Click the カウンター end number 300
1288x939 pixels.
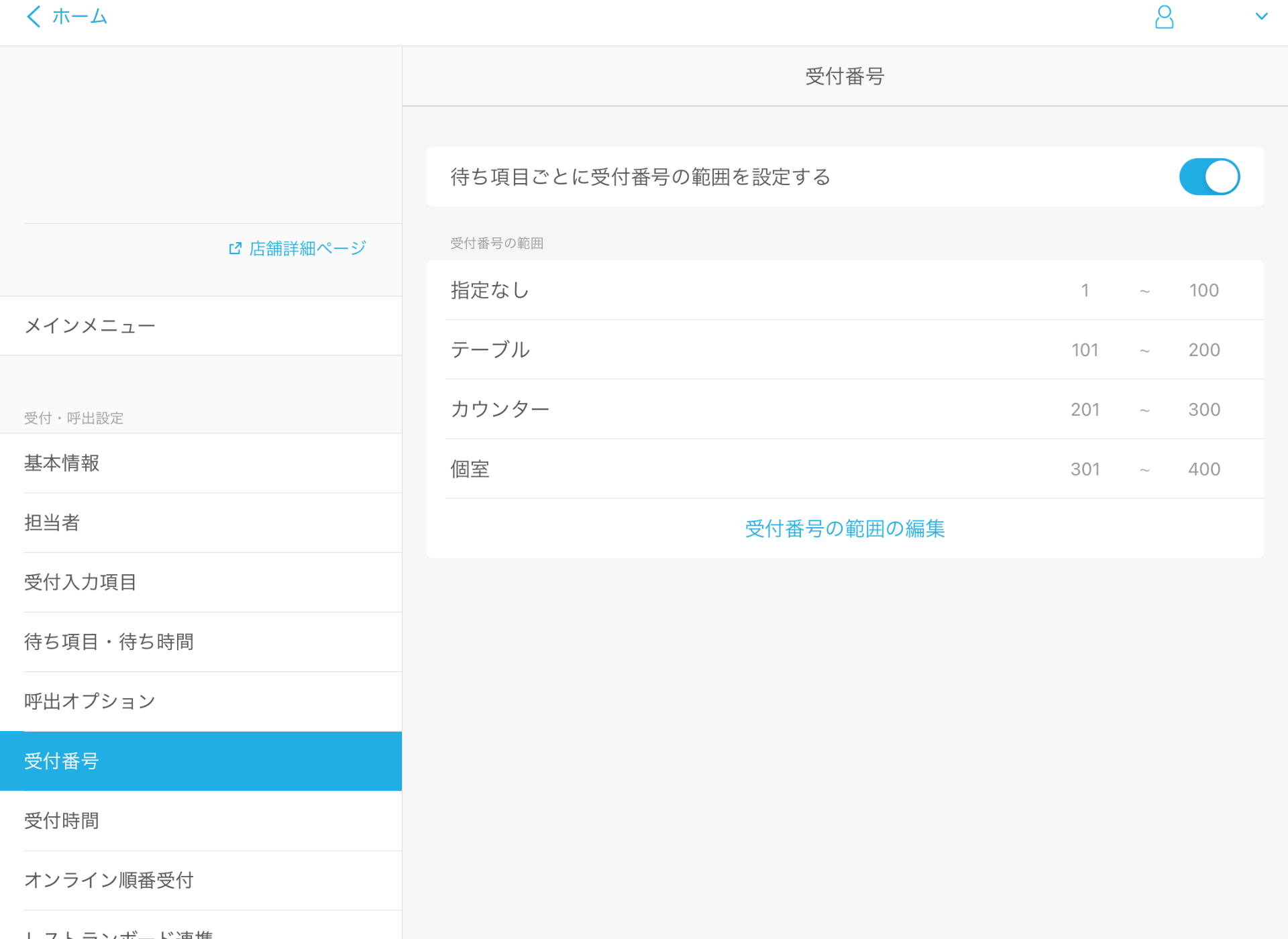point(1203,410)
